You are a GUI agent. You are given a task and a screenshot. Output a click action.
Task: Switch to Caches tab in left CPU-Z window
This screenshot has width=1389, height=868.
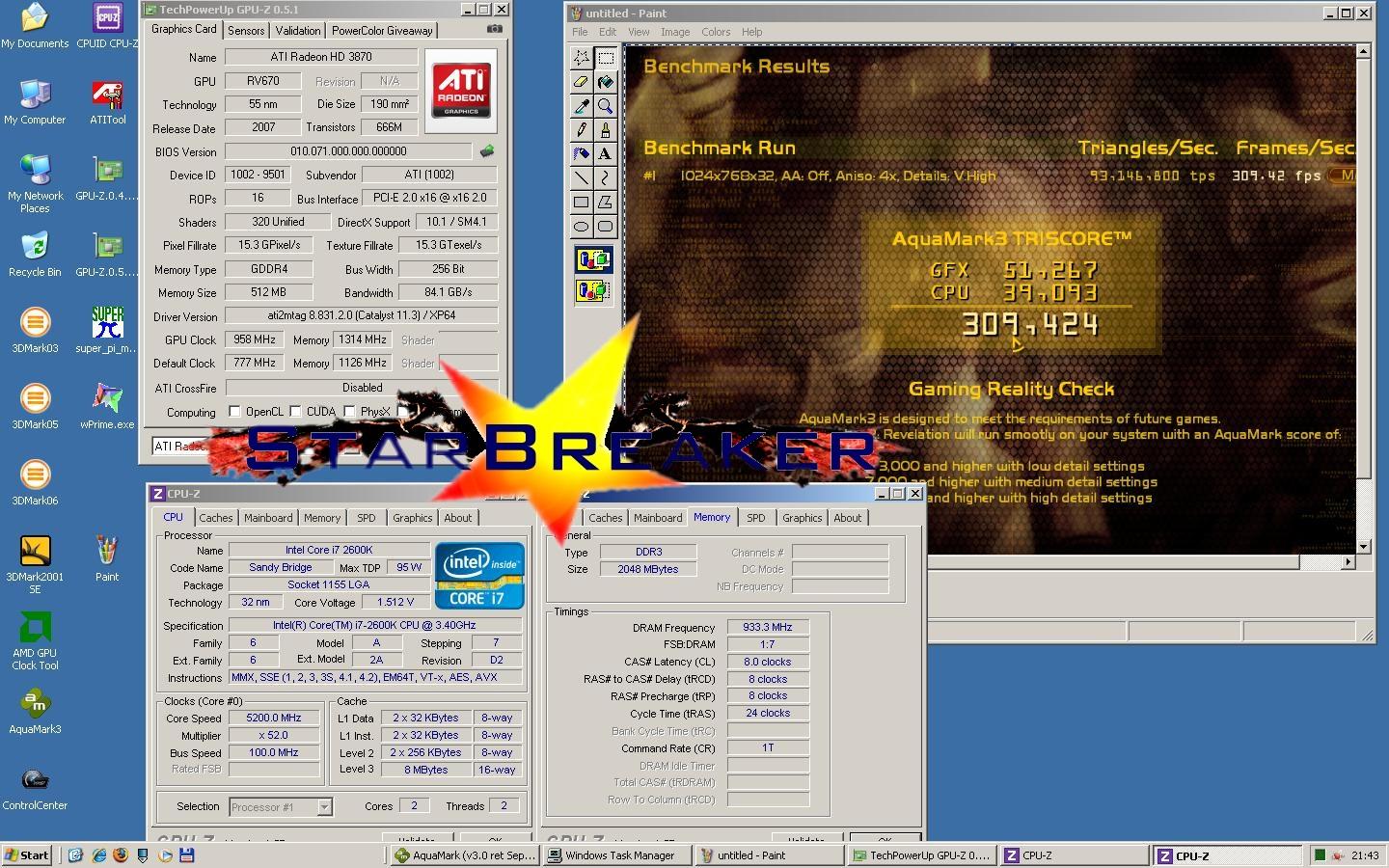(x=216, y=518)
